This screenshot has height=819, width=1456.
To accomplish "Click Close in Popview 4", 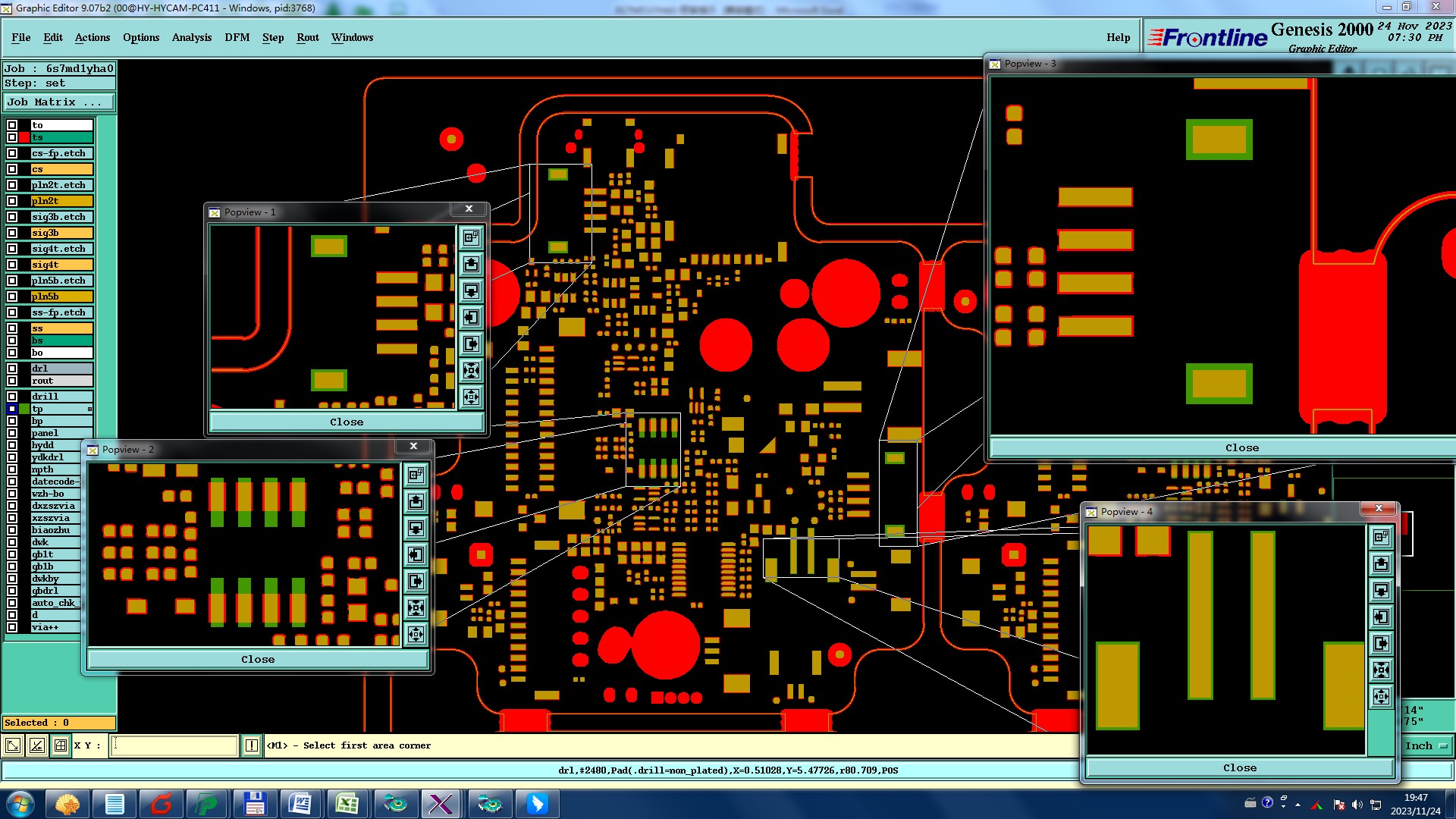I will coord(1240,768).
